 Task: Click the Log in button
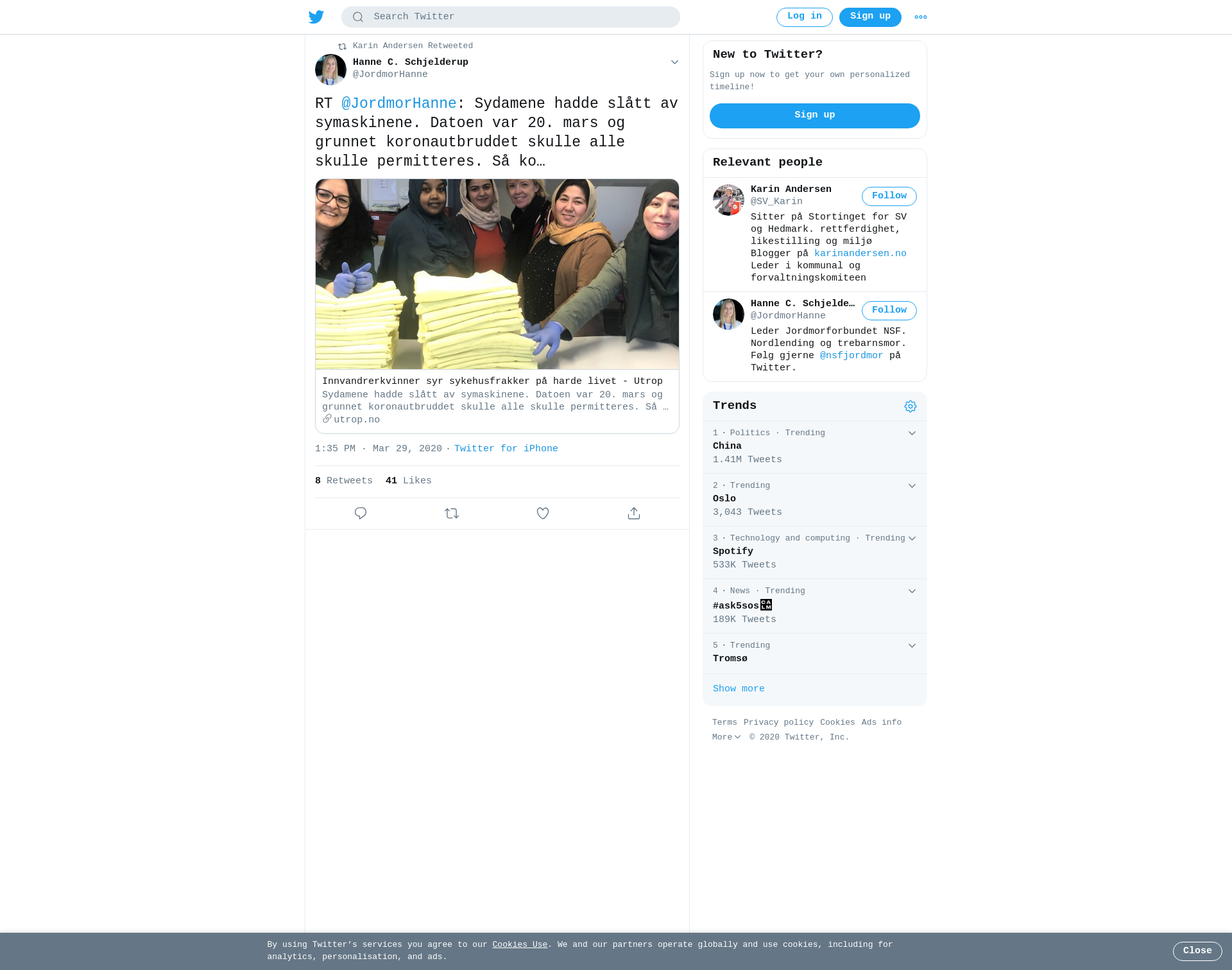(x=805, y=17)
